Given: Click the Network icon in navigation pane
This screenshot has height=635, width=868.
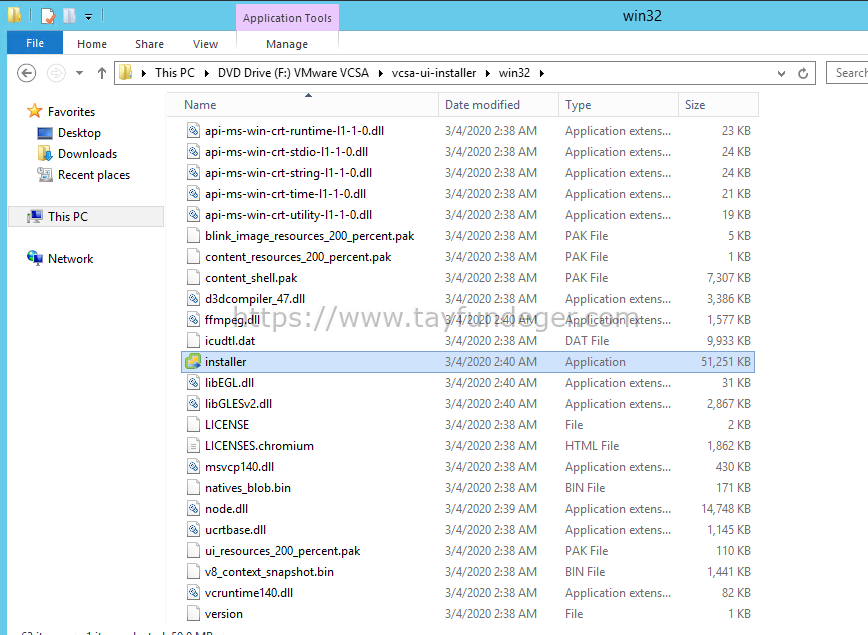Looking at the screenshot, I should 34,258.
